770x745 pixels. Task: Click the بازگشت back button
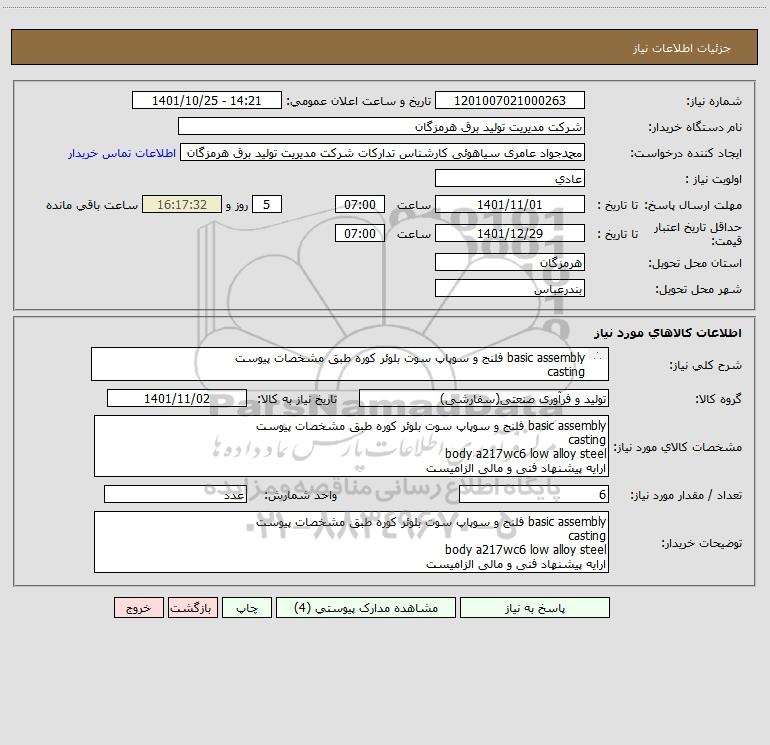pyautogui.click(x=192, y=608)
